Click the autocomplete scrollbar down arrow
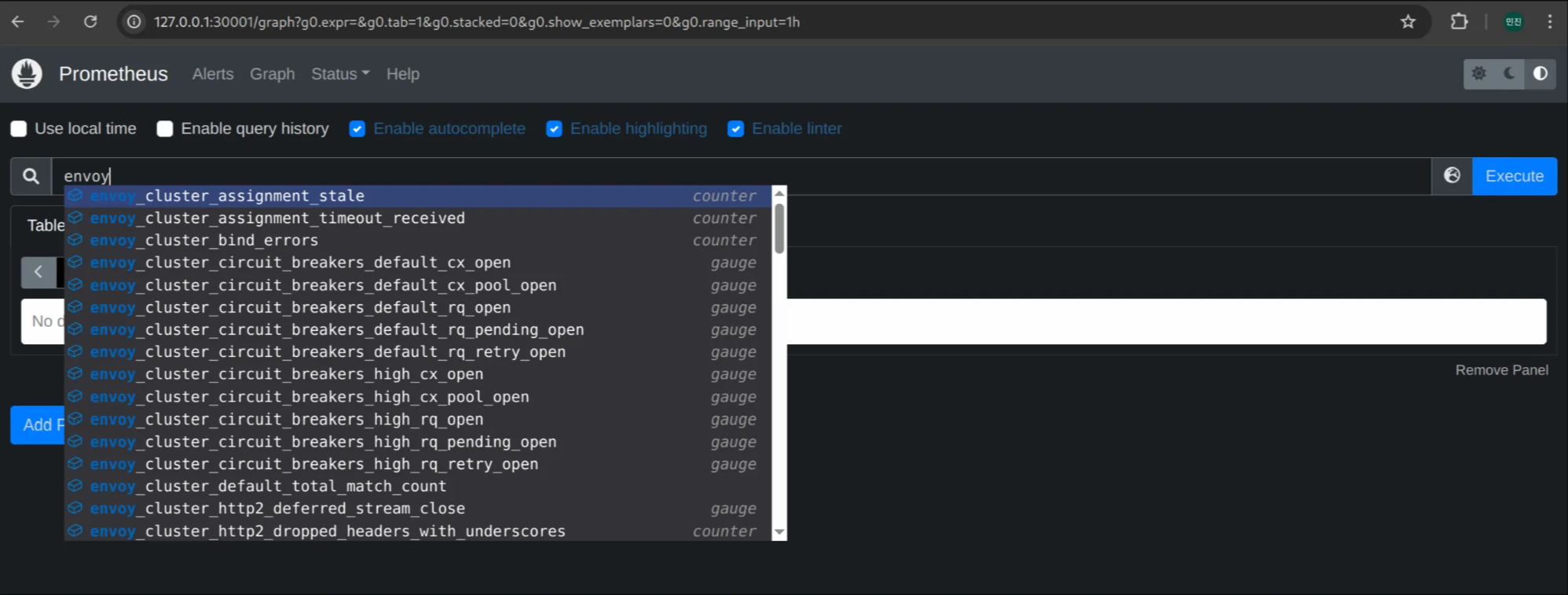Viewport: 1568px width, 595px height. point(779,532)
